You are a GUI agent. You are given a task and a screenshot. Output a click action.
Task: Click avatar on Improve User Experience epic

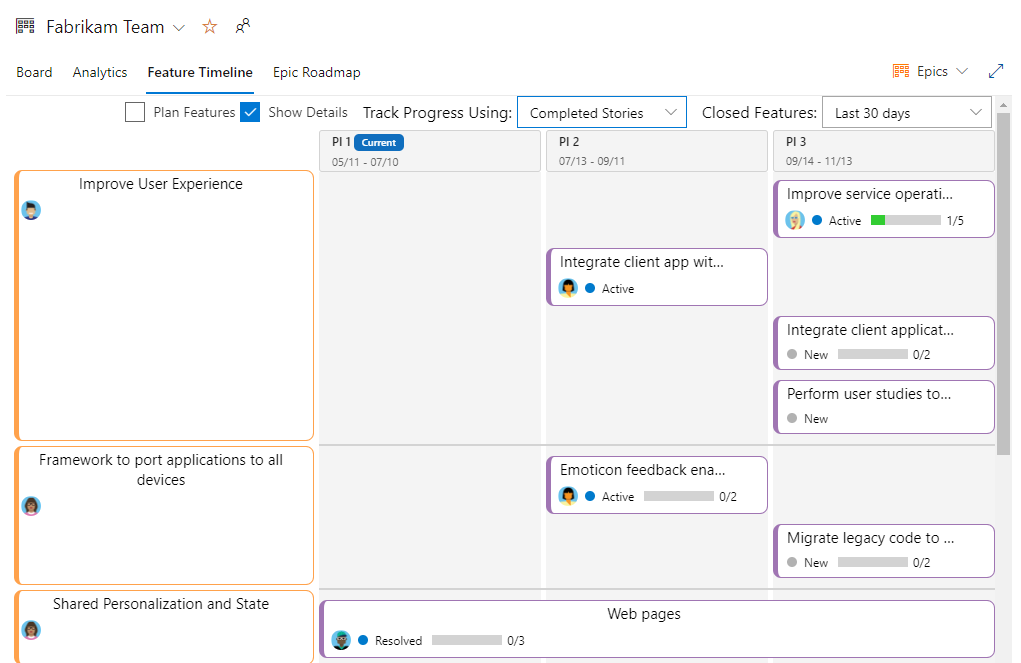(x=31, y=210)
